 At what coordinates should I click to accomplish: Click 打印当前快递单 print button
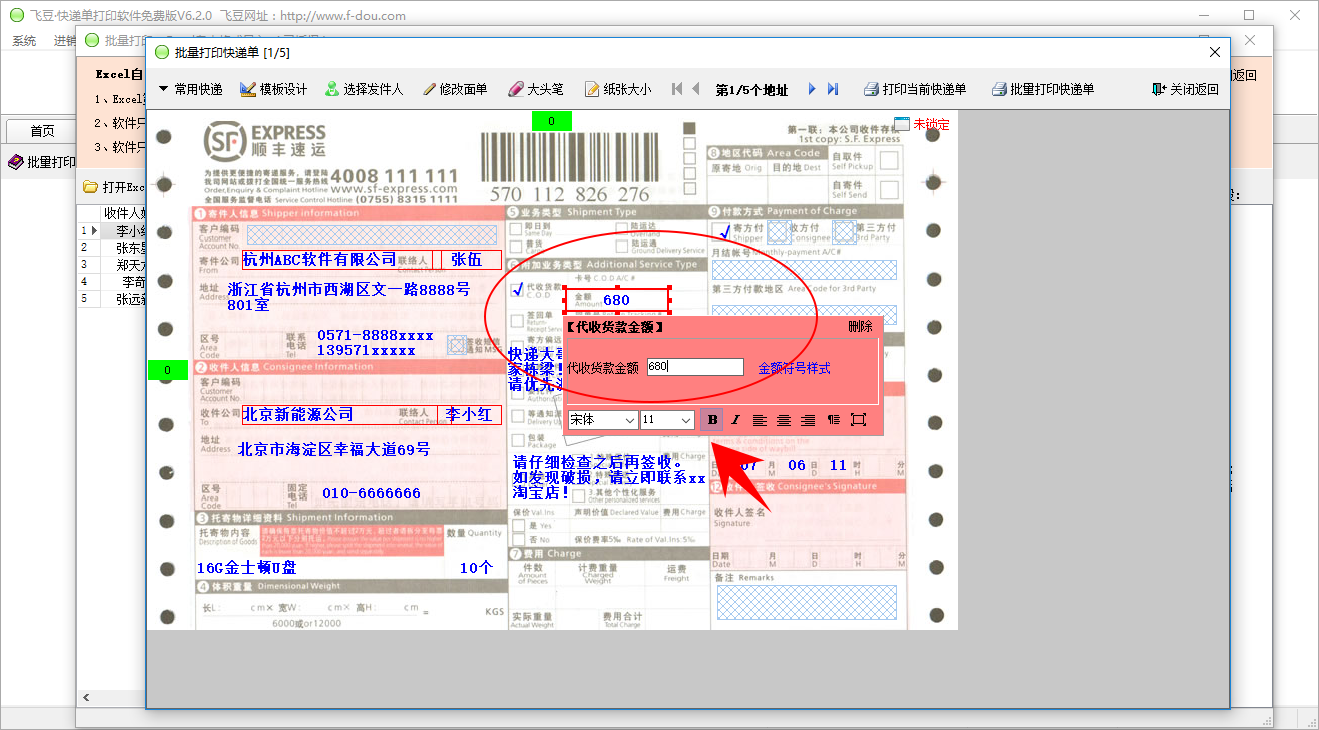(x=915, y=89)
